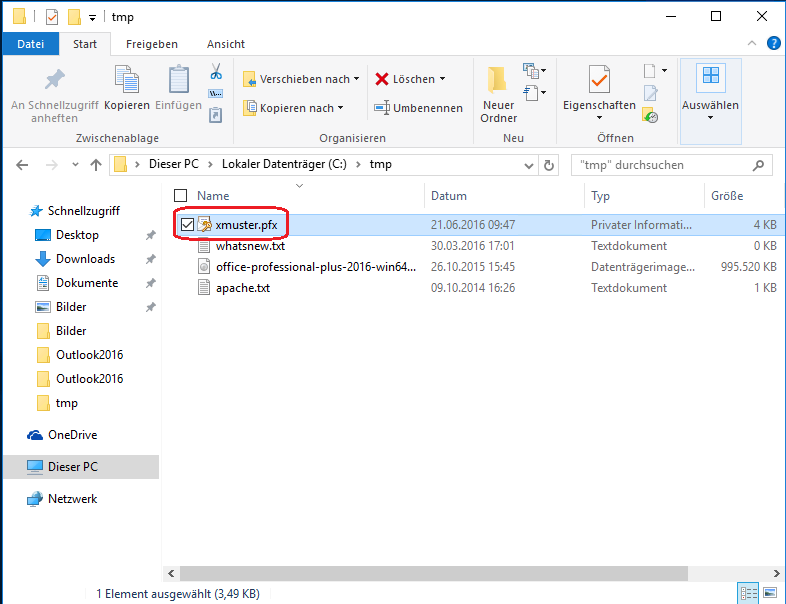The image size is (786, 604).
Task: Click the search magnifier icon
Action: click(x=758, y=165)
